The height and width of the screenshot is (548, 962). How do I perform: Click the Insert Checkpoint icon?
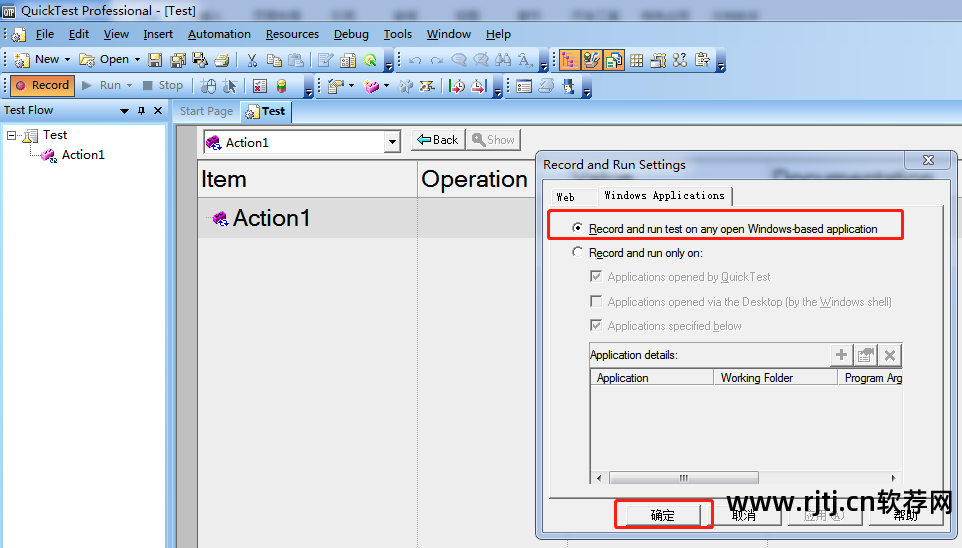point(335,86)
